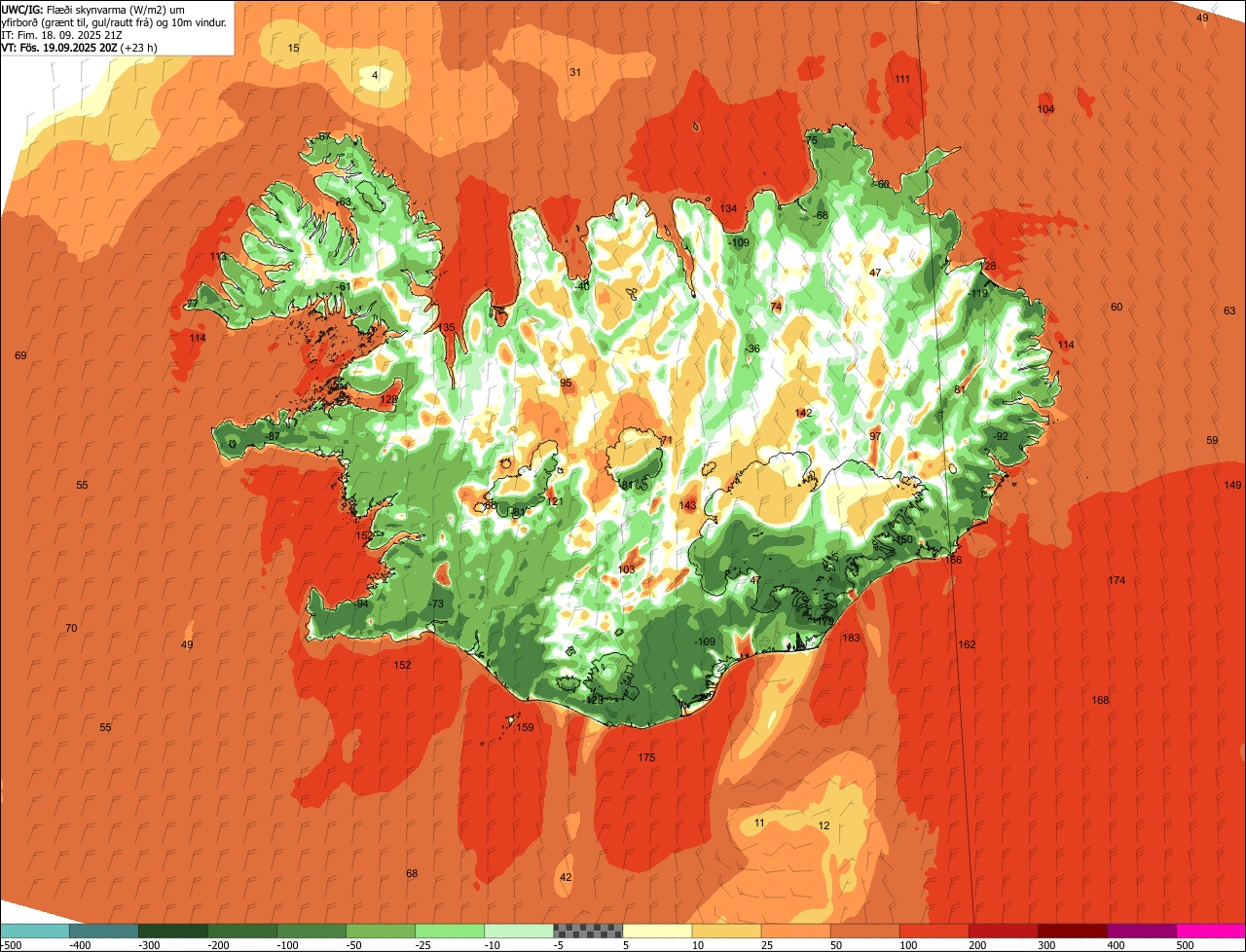
Task: Click the map value '162'
Action: 967,644
